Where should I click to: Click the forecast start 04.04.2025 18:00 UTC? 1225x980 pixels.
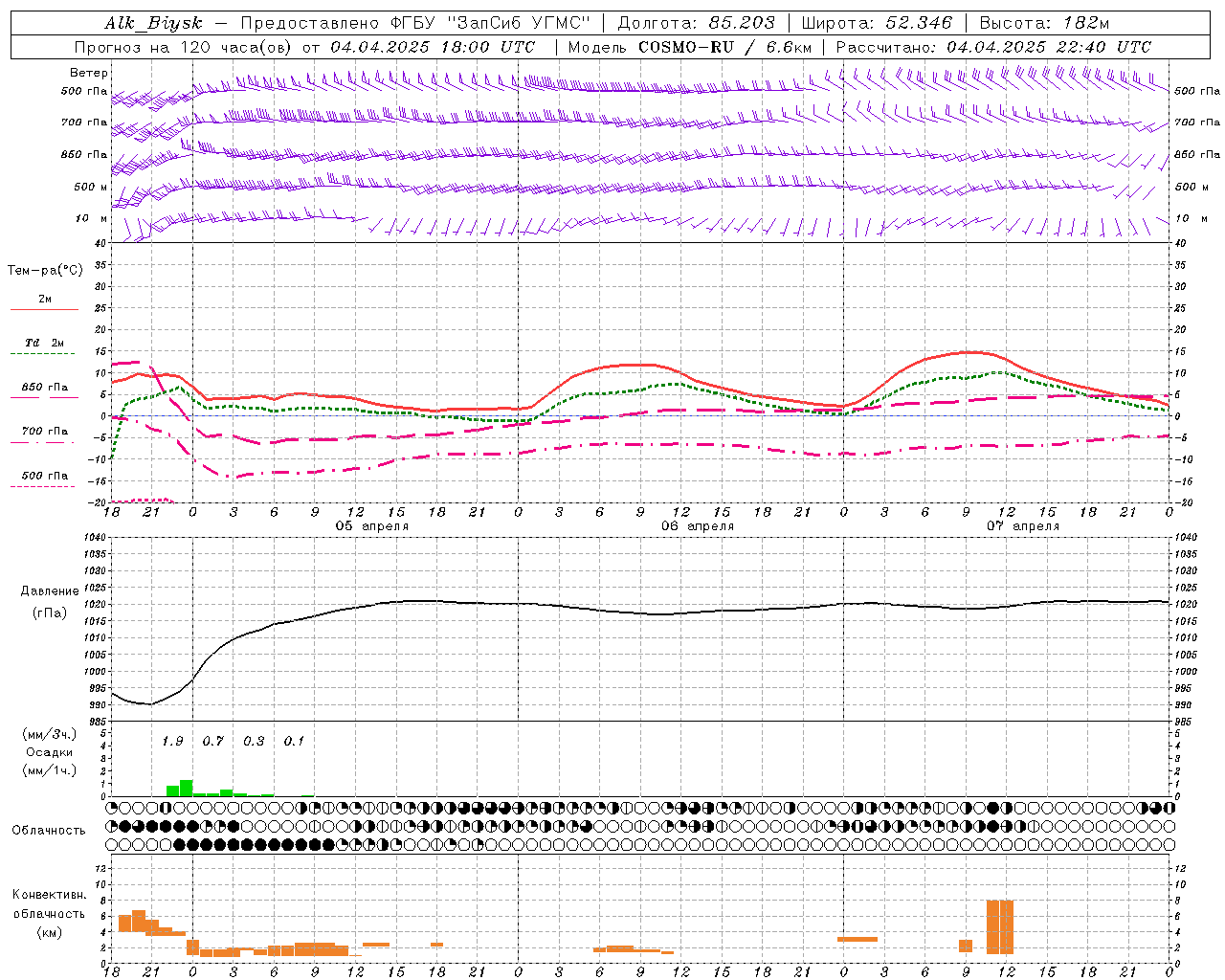coord(433,47)
